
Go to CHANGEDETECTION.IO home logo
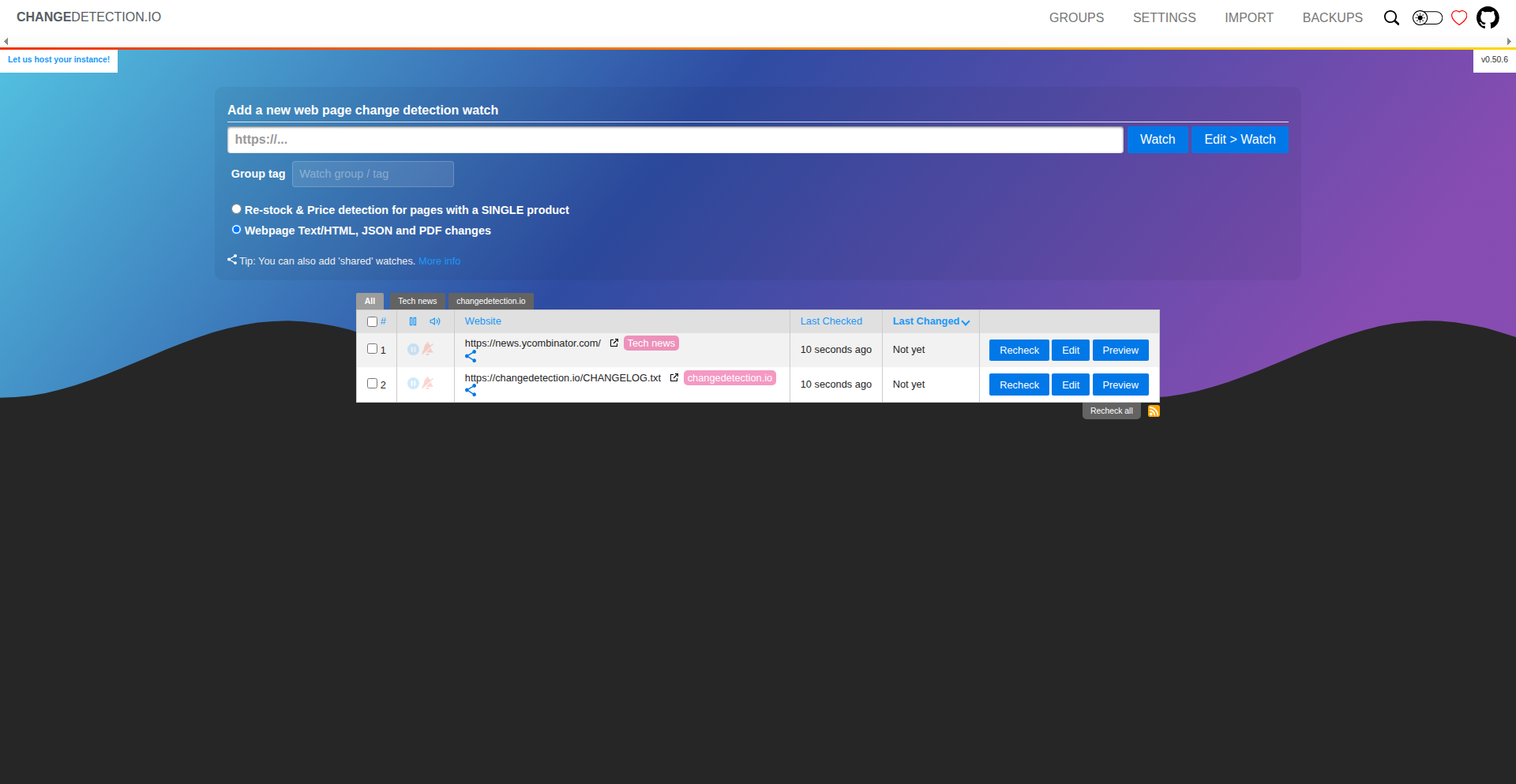point(88,17)
